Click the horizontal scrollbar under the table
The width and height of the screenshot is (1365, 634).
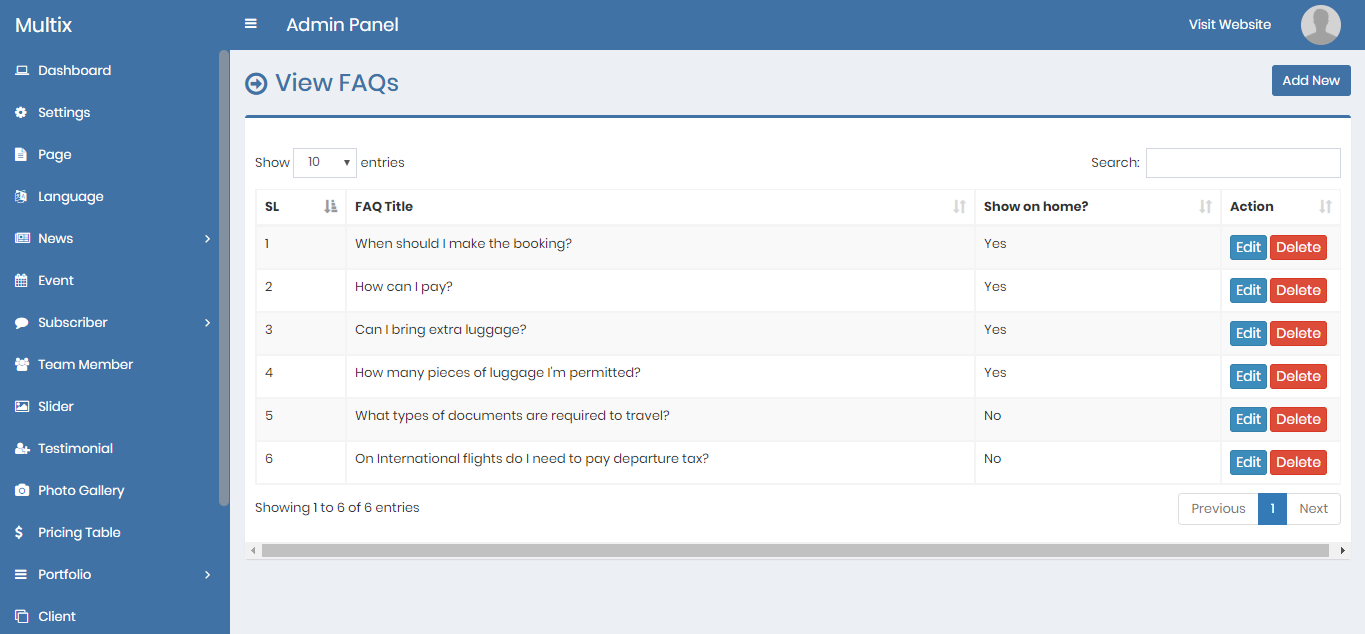795,551
